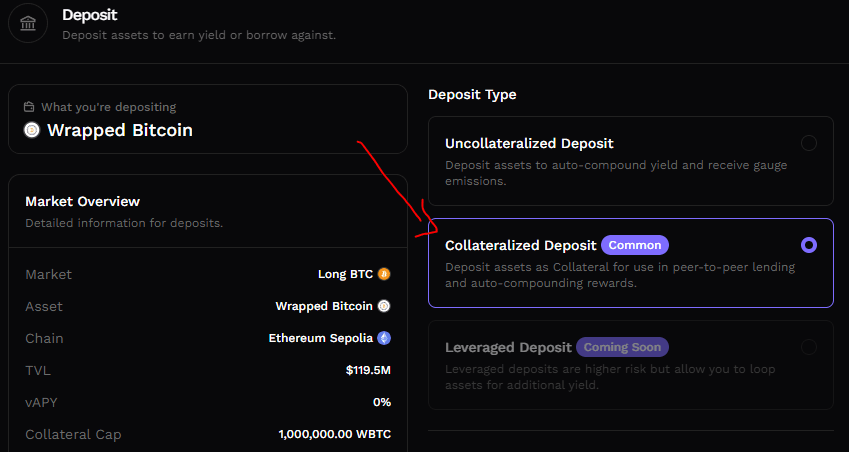The image size is (849, 452).
Task: Click the $119.5M TVL value
Action: click(368, 370)
